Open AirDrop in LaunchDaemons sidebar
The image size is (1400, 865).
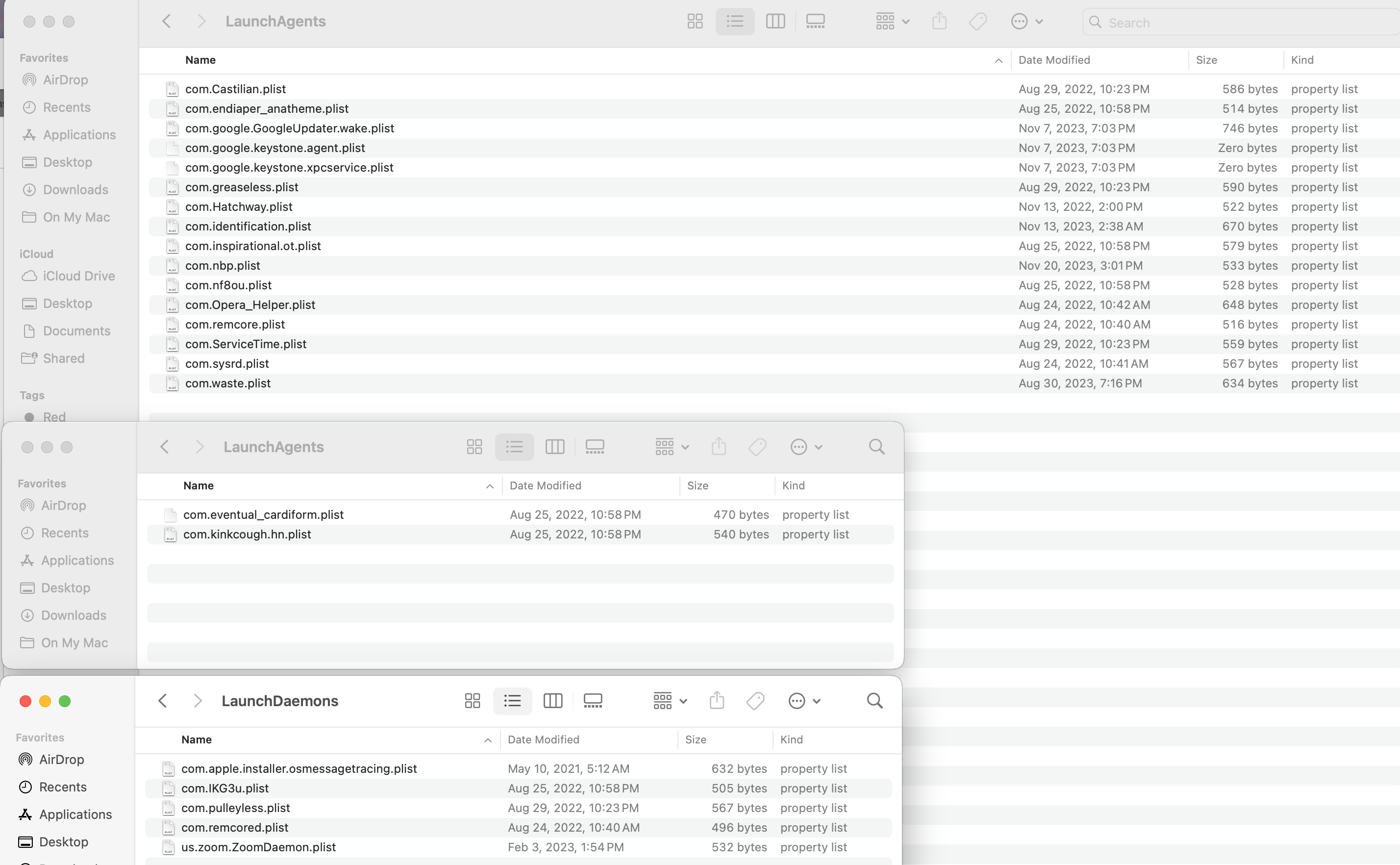(x=61, y=759)
